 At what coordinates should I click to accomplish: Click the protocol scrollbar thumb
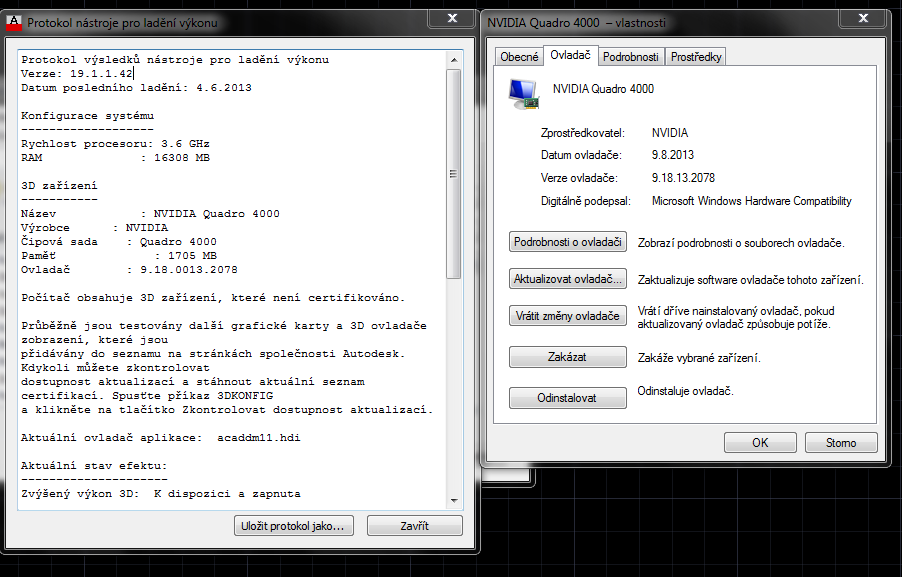coord(454,174)
